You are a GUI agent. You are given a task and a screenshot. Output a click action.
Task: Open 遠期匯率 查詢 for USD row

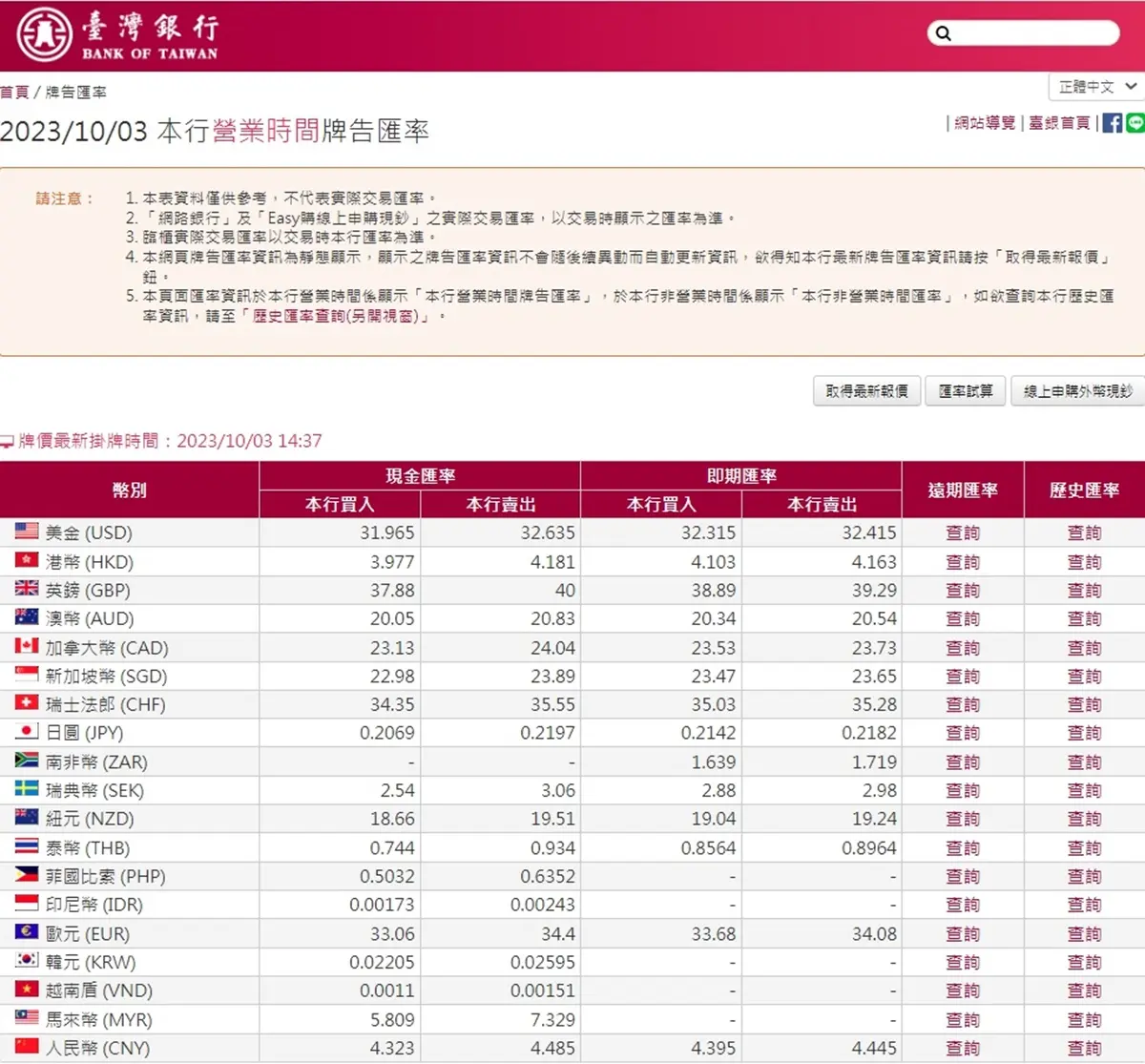pyautogui.click(x=963, y=533)
